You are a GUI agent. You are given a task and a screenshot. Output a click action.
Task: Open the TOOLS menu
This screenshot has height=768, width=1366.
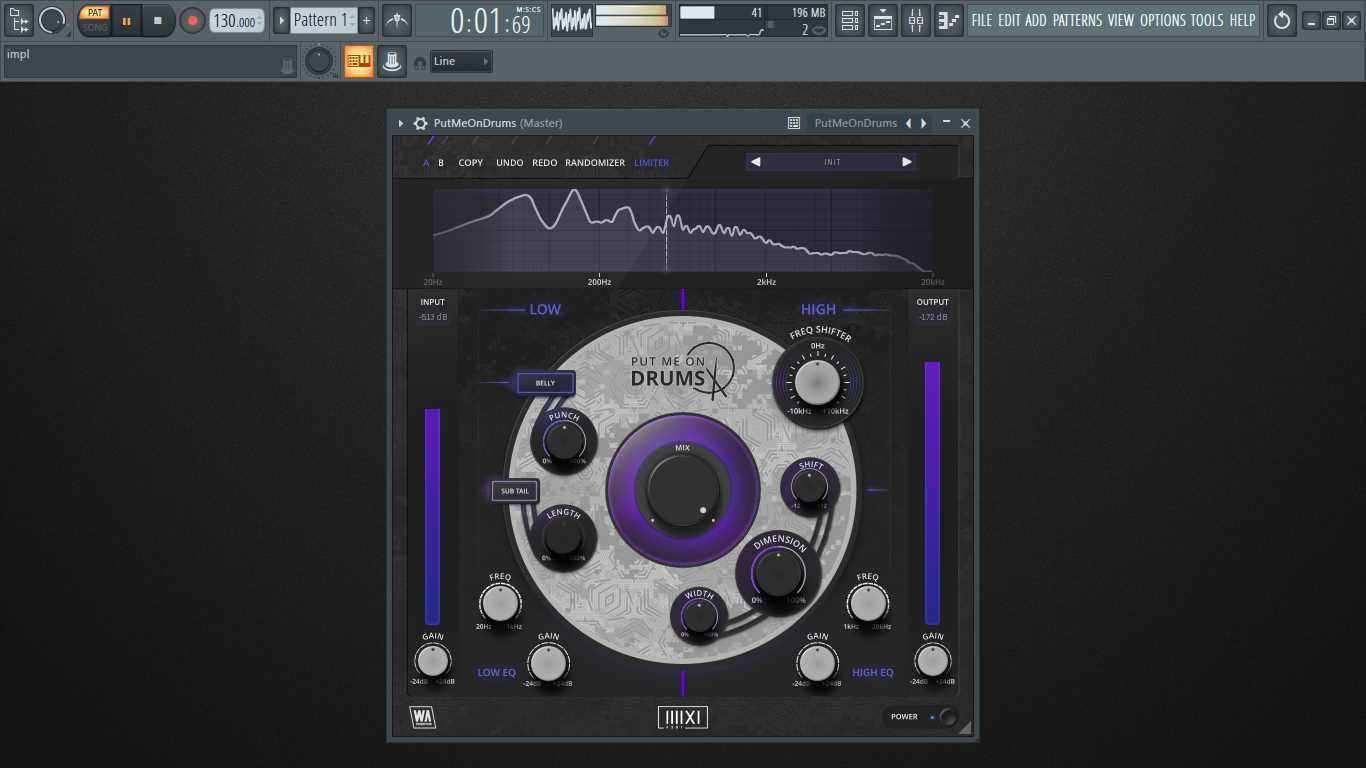tap(1207, 20)
